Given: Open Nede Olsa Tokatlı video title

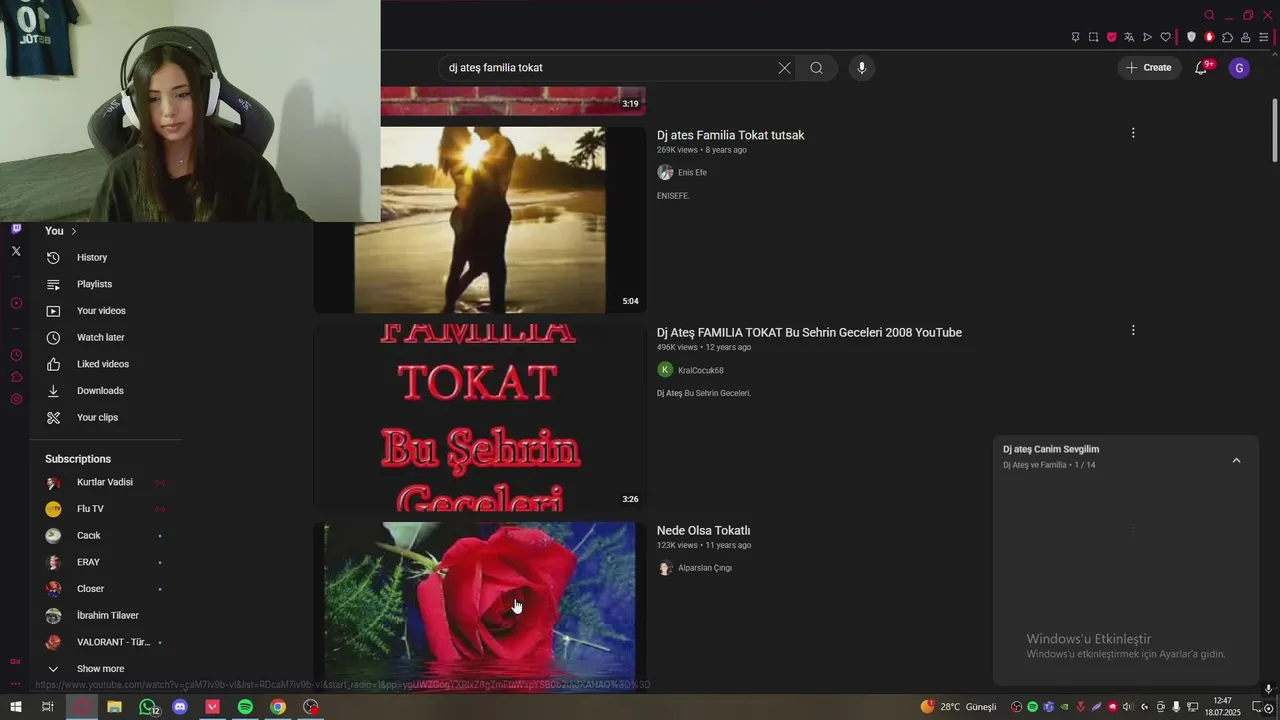Looking at the screenshot, I should (x=703, y=531).
